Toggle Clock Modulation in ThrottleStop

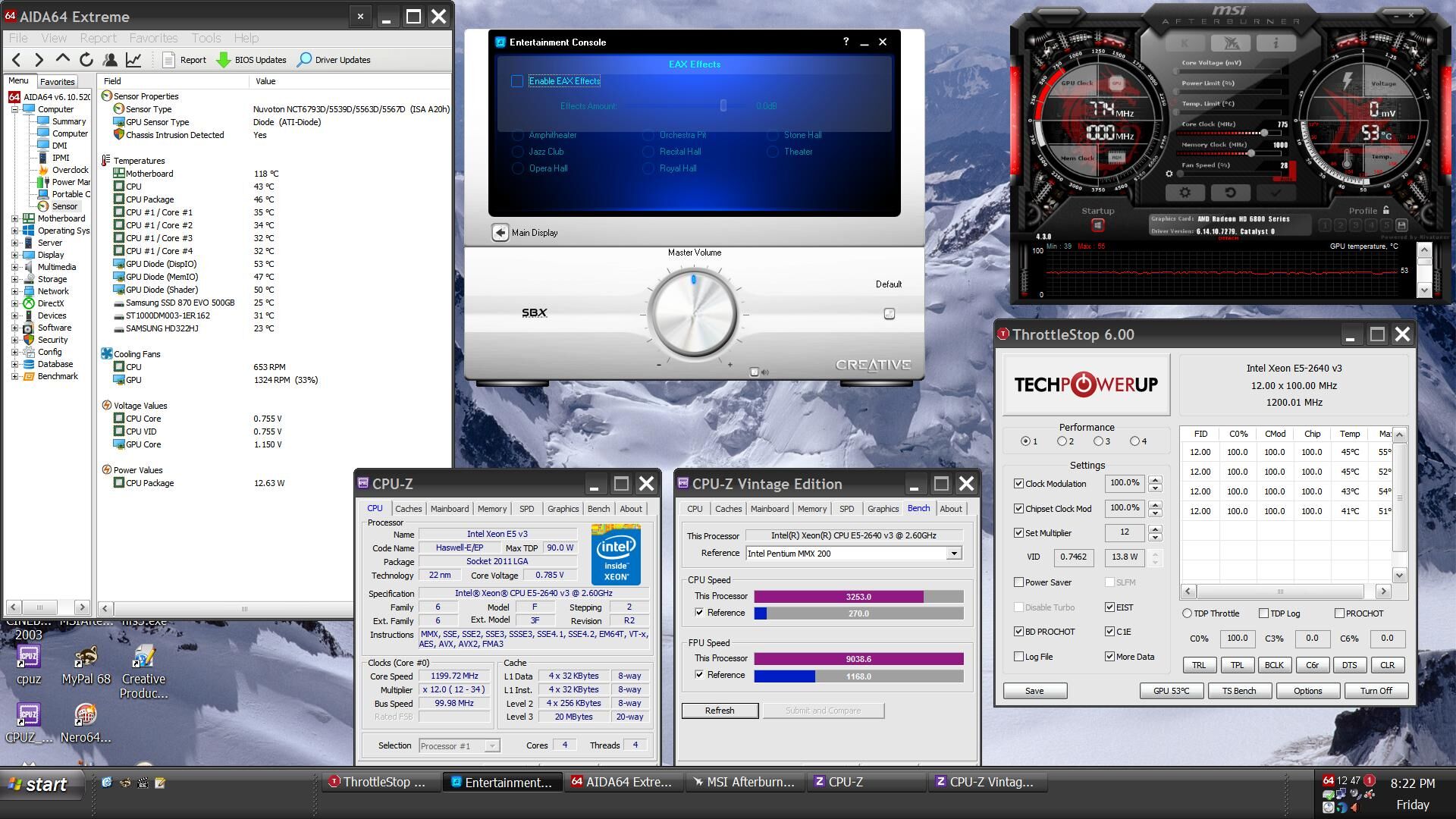1018,483
